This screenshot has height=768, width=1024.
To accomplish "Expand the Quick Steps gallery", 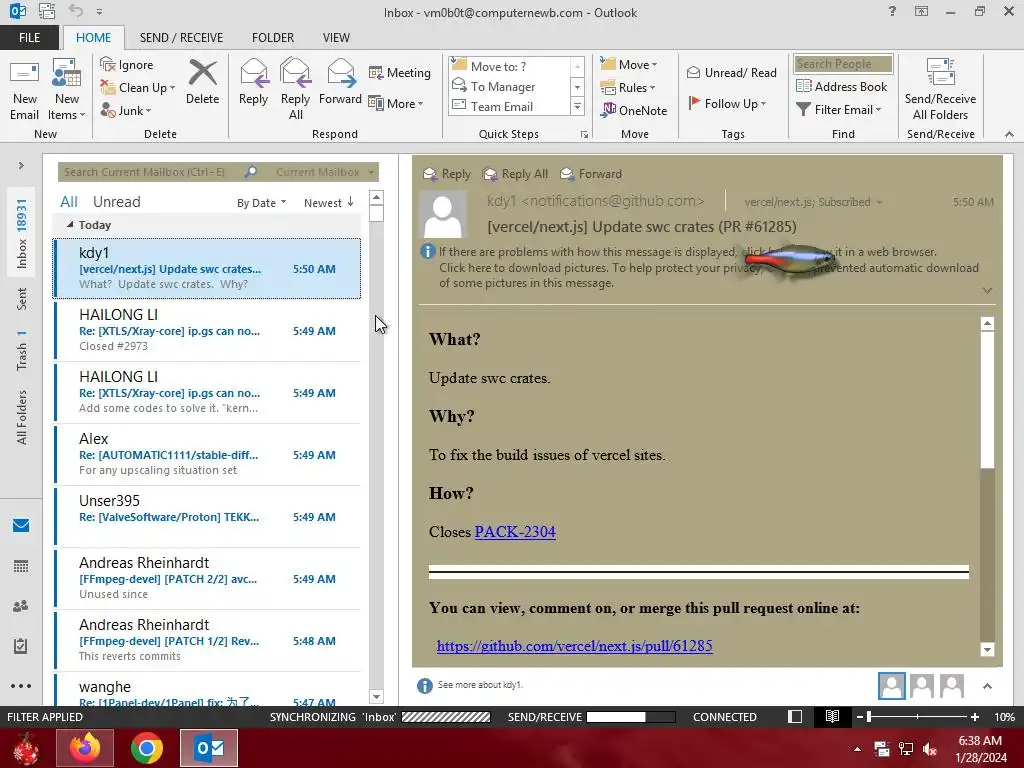I will (x=577, y=106).
